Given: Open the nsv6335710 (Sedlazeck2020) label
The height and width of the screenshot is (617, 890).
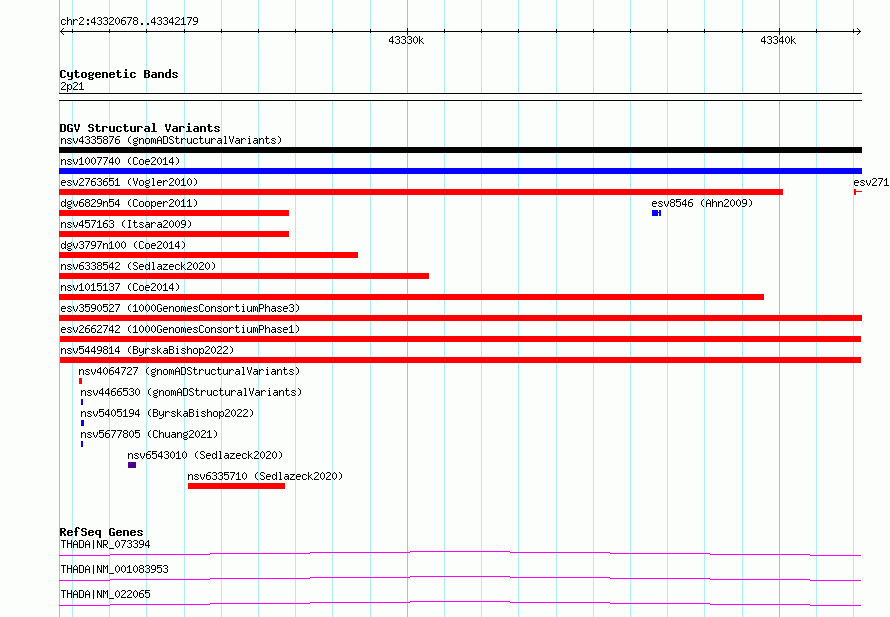Looking at the screenshot, I should pyautogui.click(x=265, y=476).
